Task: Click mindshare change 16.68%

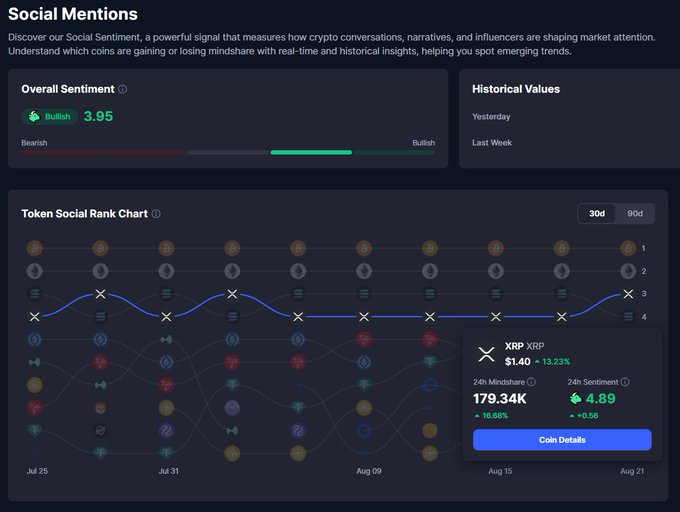Action: coord(491,416)
